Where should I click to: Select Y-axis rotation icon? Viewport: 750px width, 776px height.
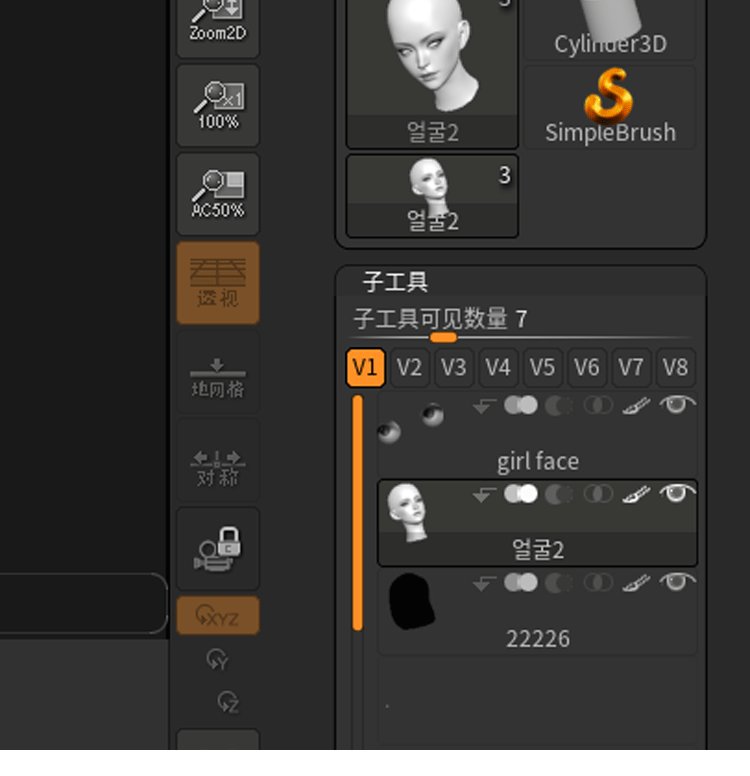(217, 659)
